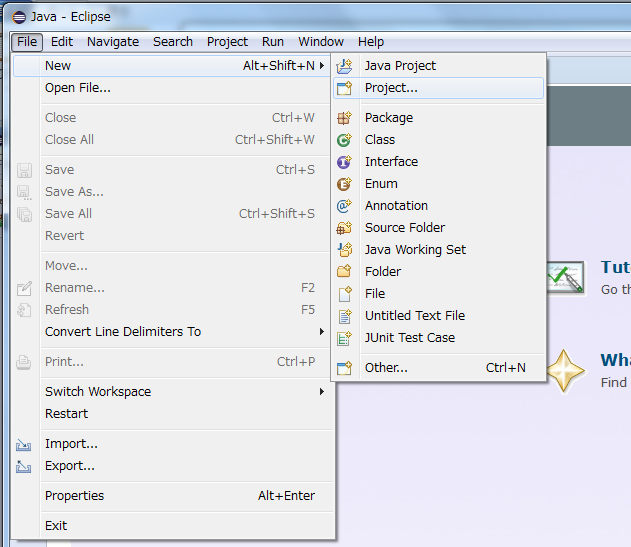Expand Convert Line Delimiters To submenu arrow
Viewport: 631px width, 547px height.
[322, 332]
